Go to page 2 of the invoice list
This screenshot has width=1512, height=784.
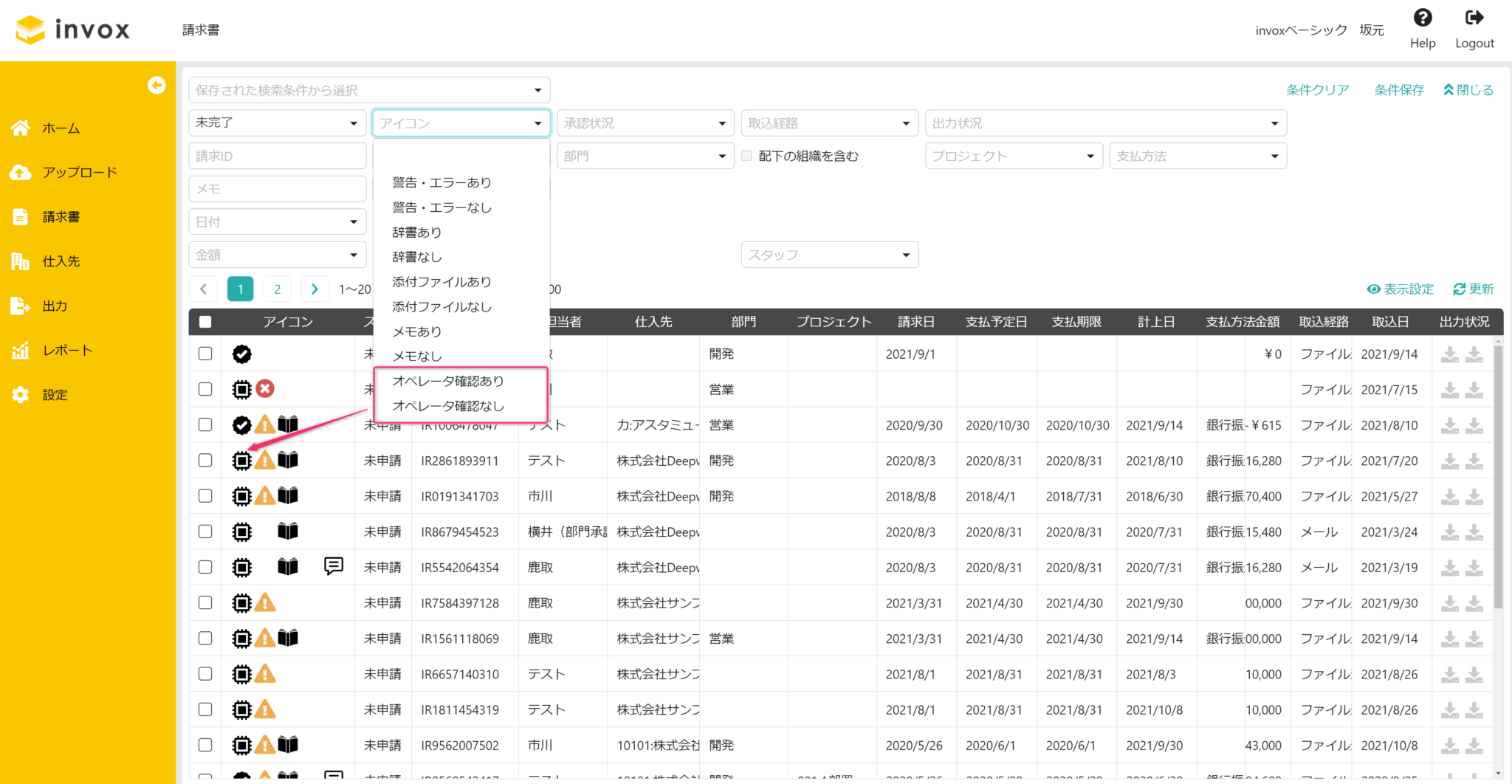point(277,289)
